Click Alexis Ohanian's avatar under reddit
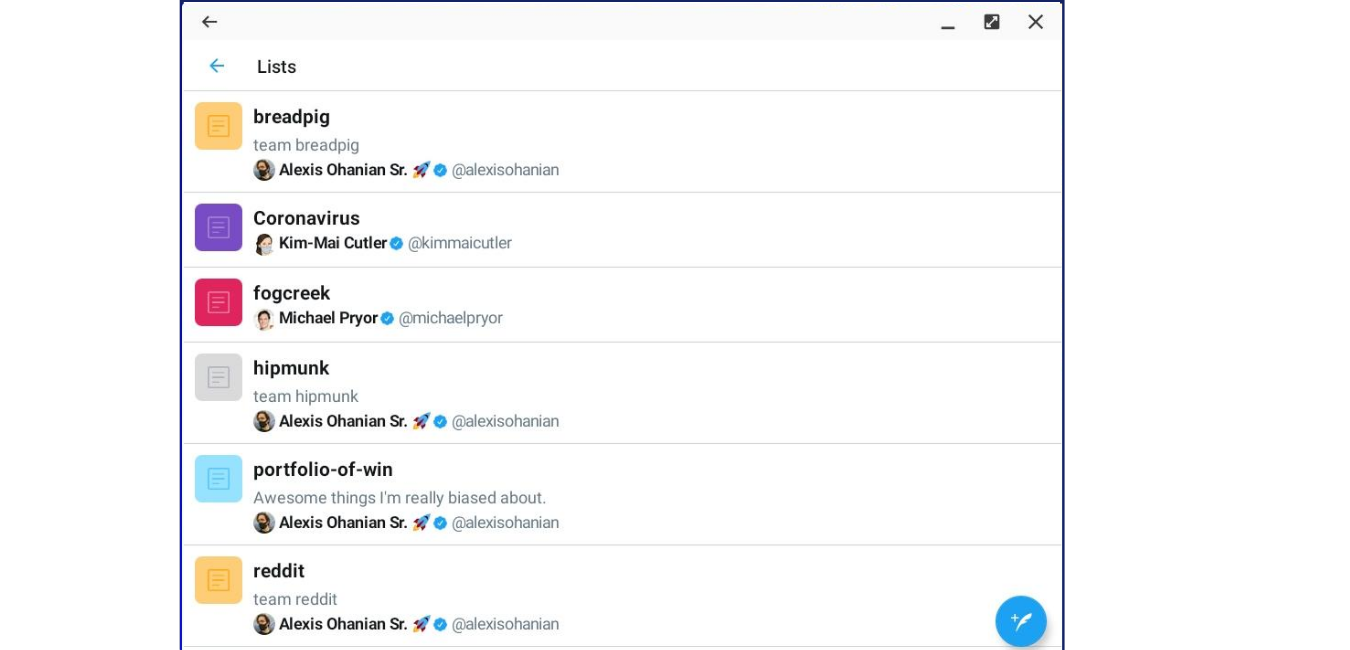 pyautogui.click(x=263, y=623)
